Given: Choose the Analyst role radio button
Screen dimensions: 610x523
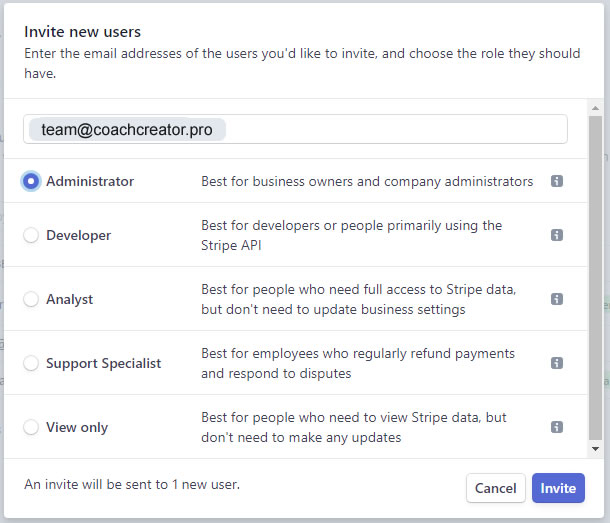Looking at the screenshot, I should [31, 299].
